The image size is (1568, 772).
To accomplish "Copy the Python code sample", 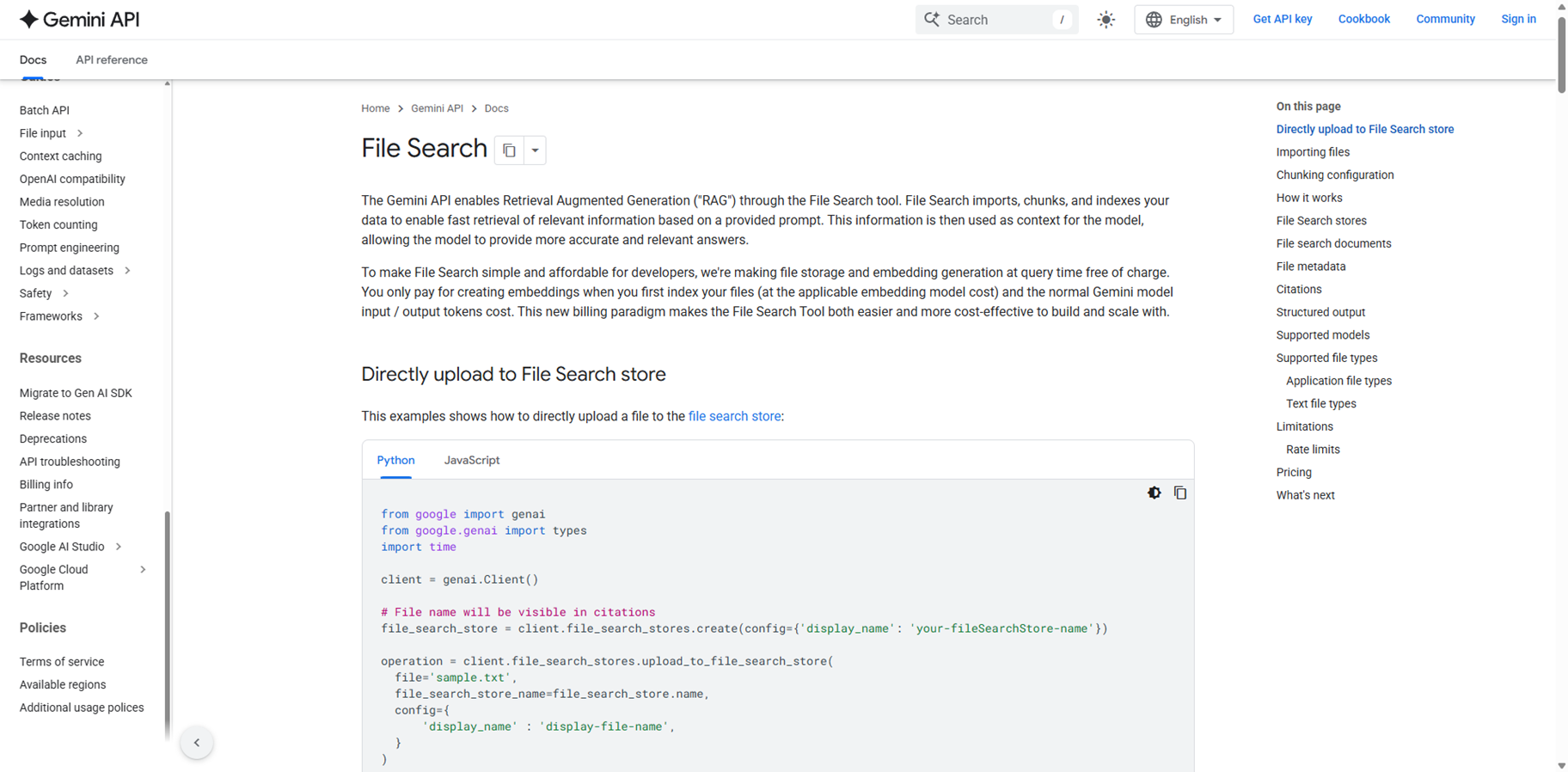I will coord(1180,493).
